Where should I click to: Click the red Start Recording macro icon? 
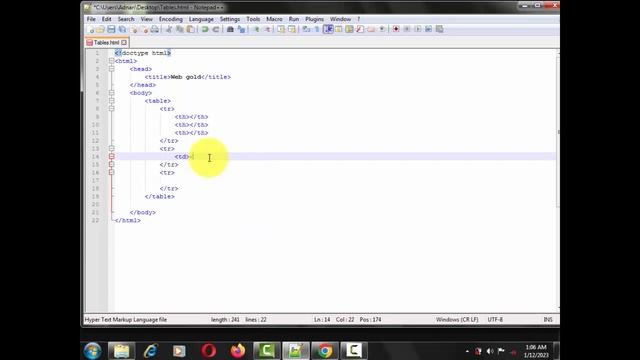pyautogui.click(x=396, y=29)
